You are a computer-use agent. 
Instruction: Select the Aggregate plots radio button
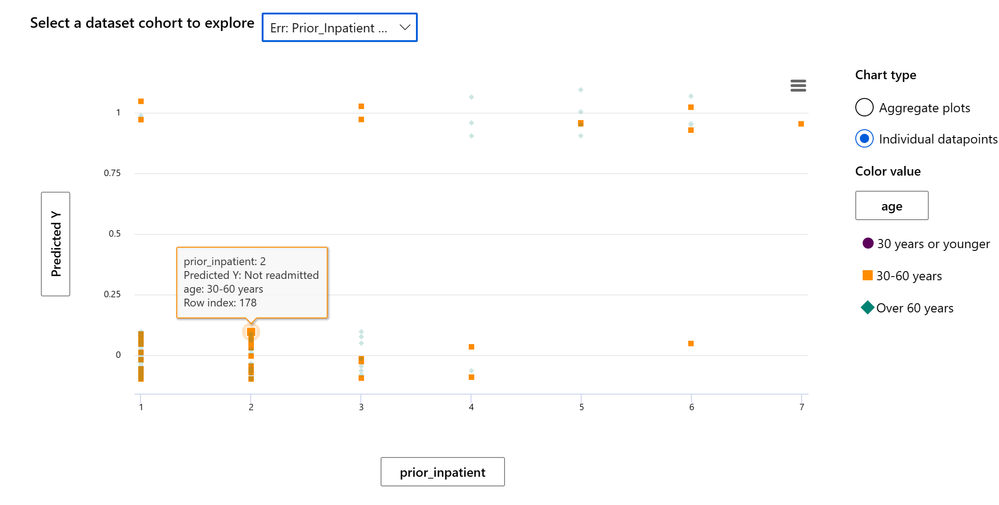[x=864, y=108]
